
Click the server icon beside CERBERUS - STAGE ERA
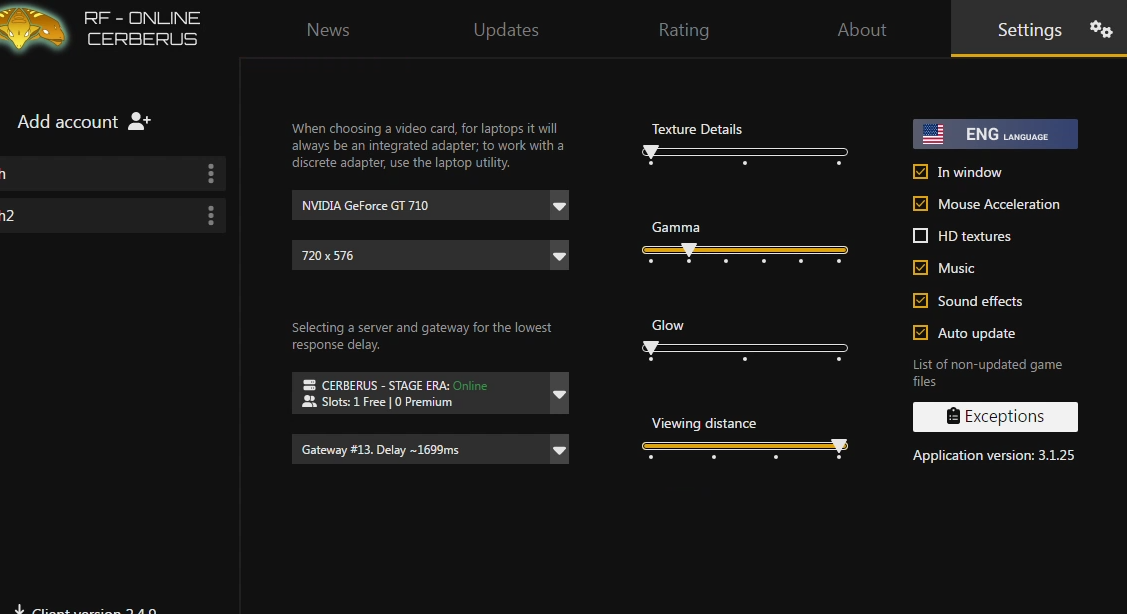pos(309,386)
